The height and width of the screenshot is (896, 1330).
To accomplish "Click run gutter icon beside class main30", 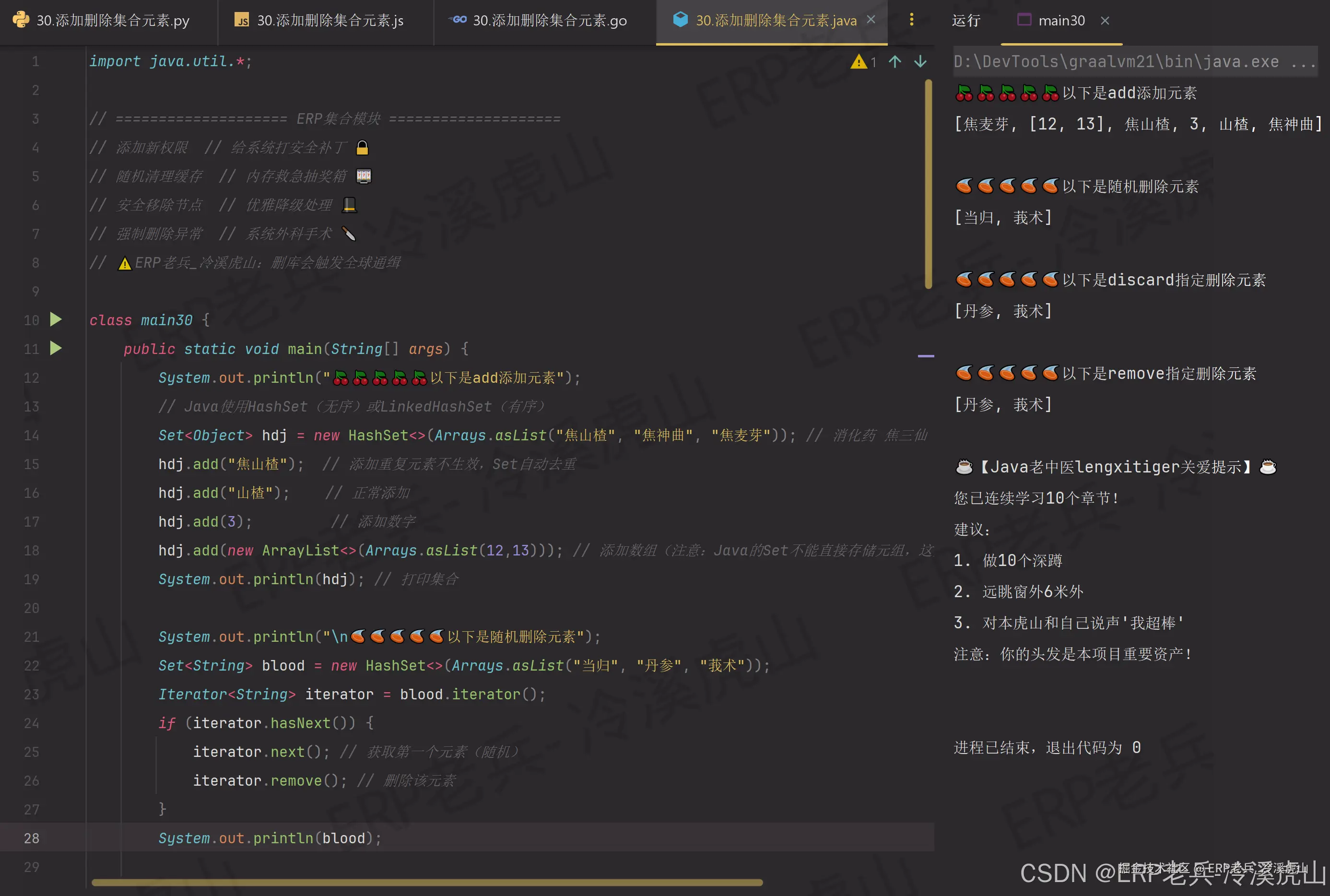I will (x=56, y=319).
